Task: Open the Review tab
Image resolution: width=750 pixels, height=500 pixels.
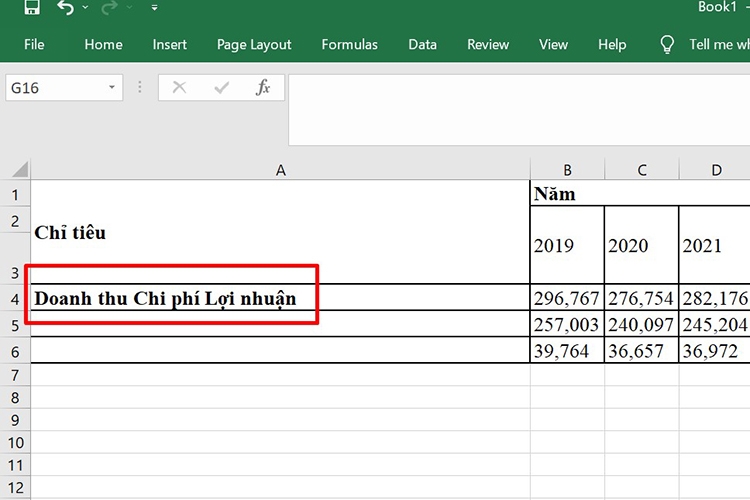Action: pyautogui.click(x=488, y=44)
